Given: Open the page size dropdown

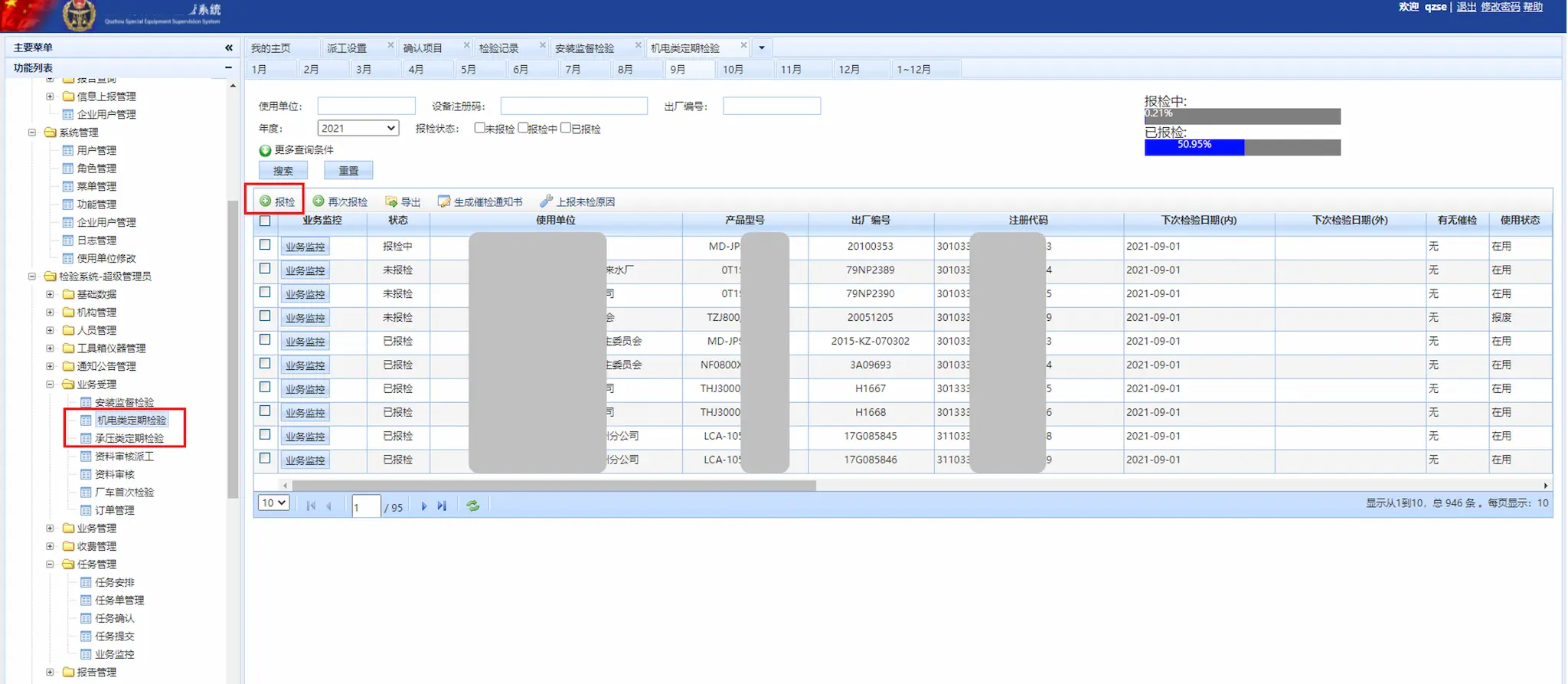Looking at the screenshot, I should (273, 503).
